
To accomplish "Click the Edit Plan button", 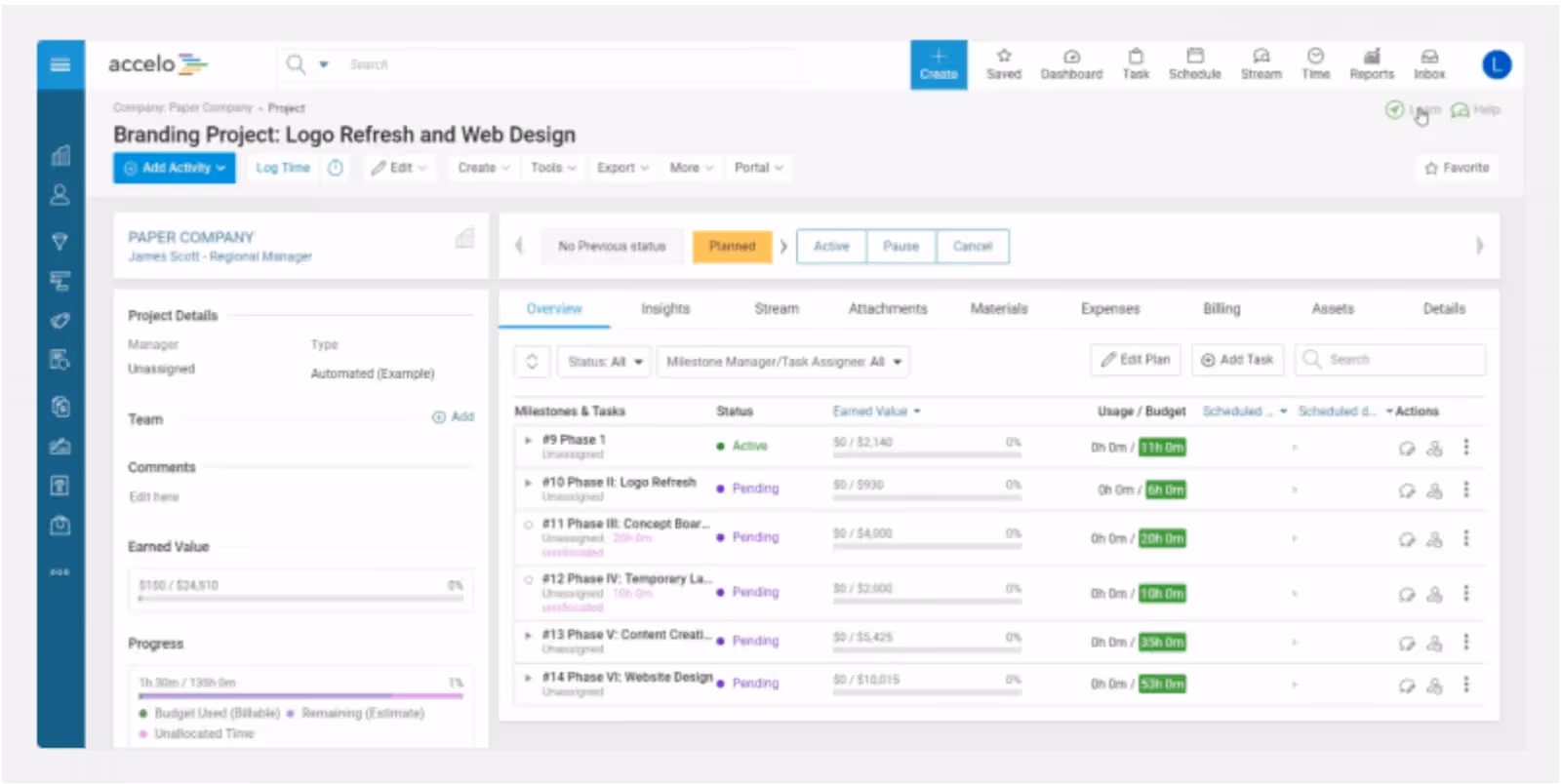I will tap(1136, 360).
